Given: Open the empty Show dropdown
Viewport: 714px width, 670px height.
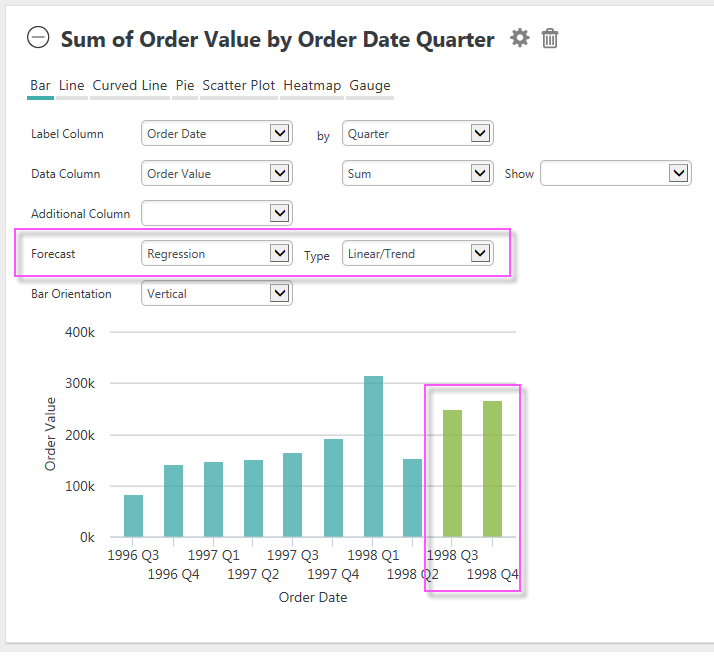Looking at the screenshot, I should [x=616, y=174].
